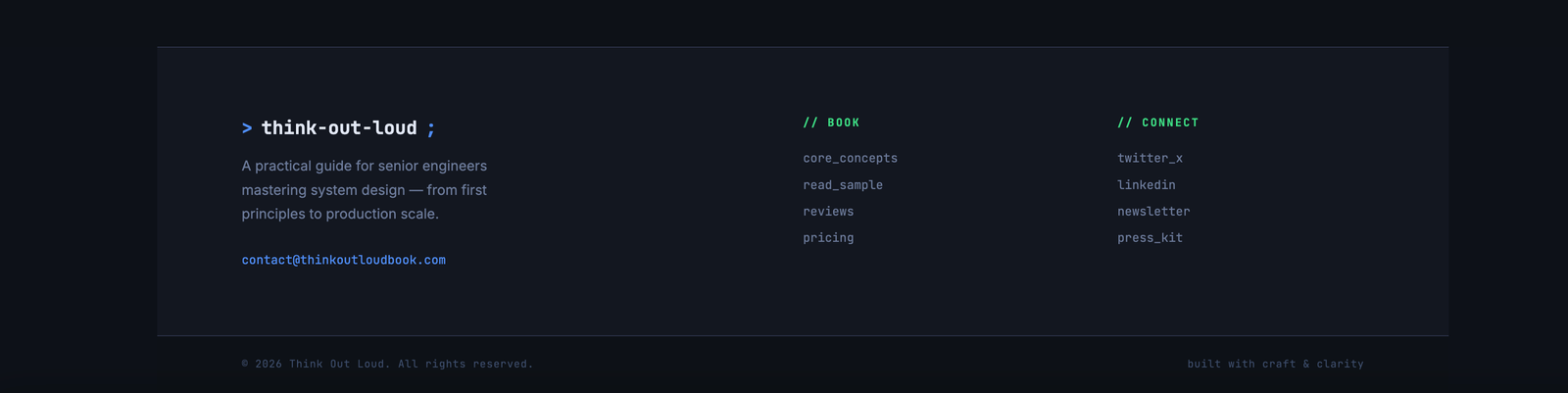The image size is (1568, 393).
Task: Visit the linkedin link
Action: click(1146, 184)
